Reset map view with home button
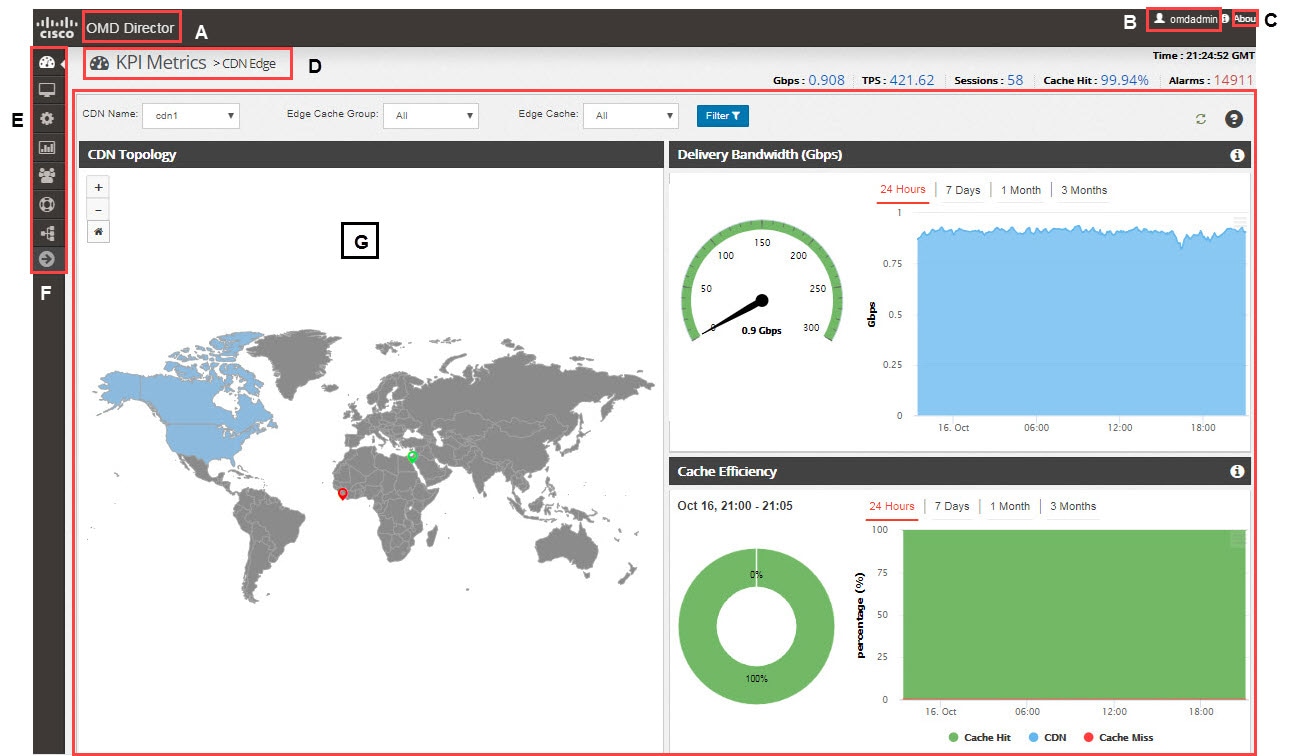Screen dimensions: 1292x756 click(98, 231)
